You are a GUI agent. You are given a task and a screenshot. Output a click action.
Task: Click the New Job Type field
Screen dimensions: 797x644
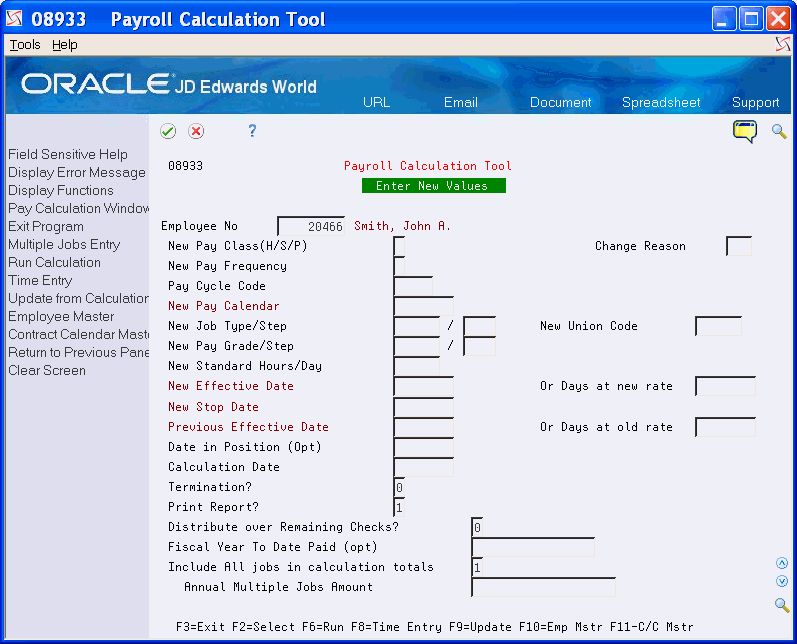pos(417,326)
